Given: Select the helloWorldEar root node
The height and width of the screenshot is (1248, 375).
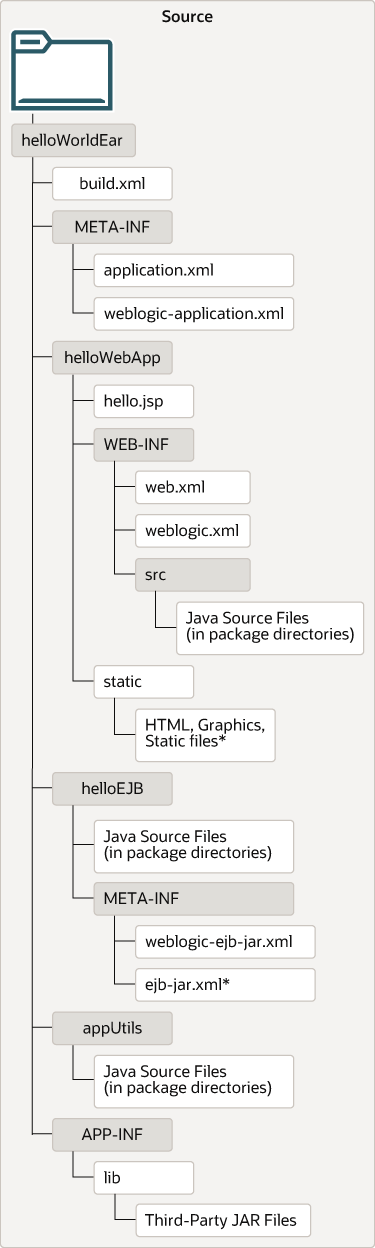Looking at the screenshot, I should [72, 141].
